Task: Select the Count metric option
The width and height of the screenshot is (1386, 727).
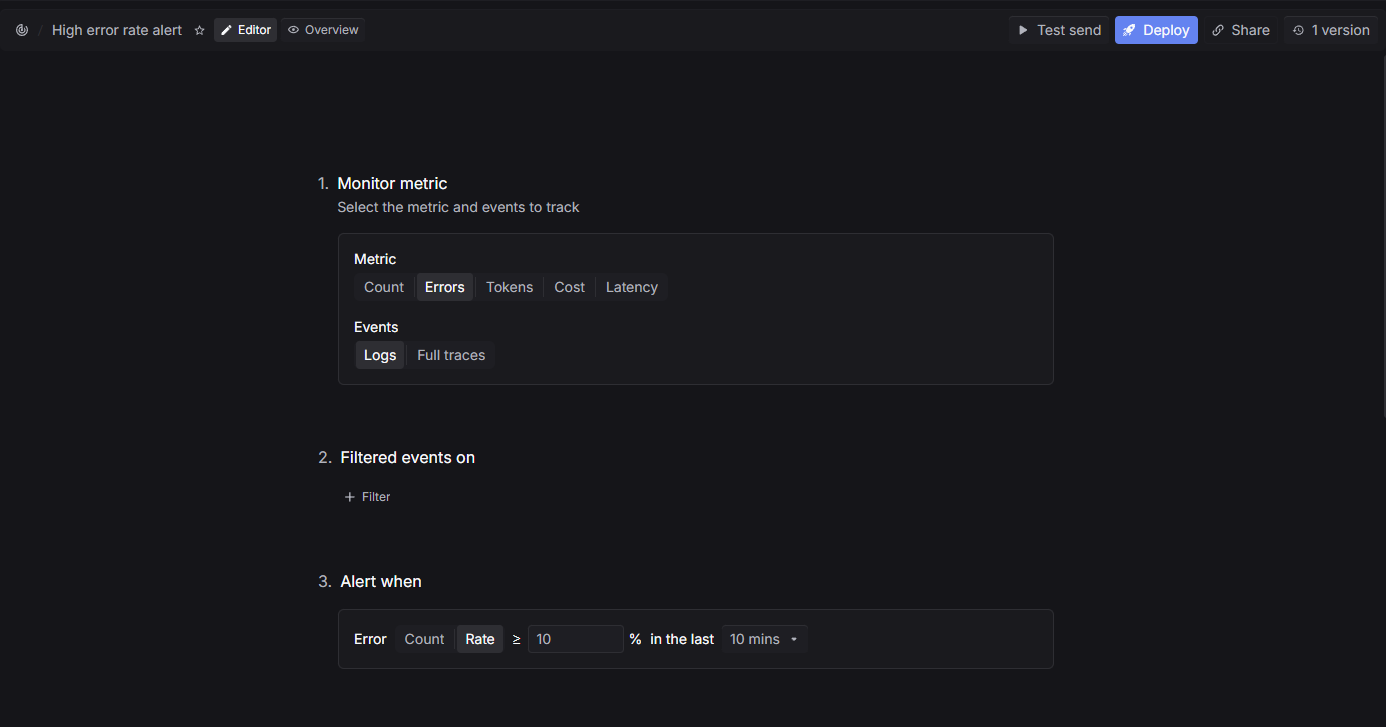Action: [384, 287]
